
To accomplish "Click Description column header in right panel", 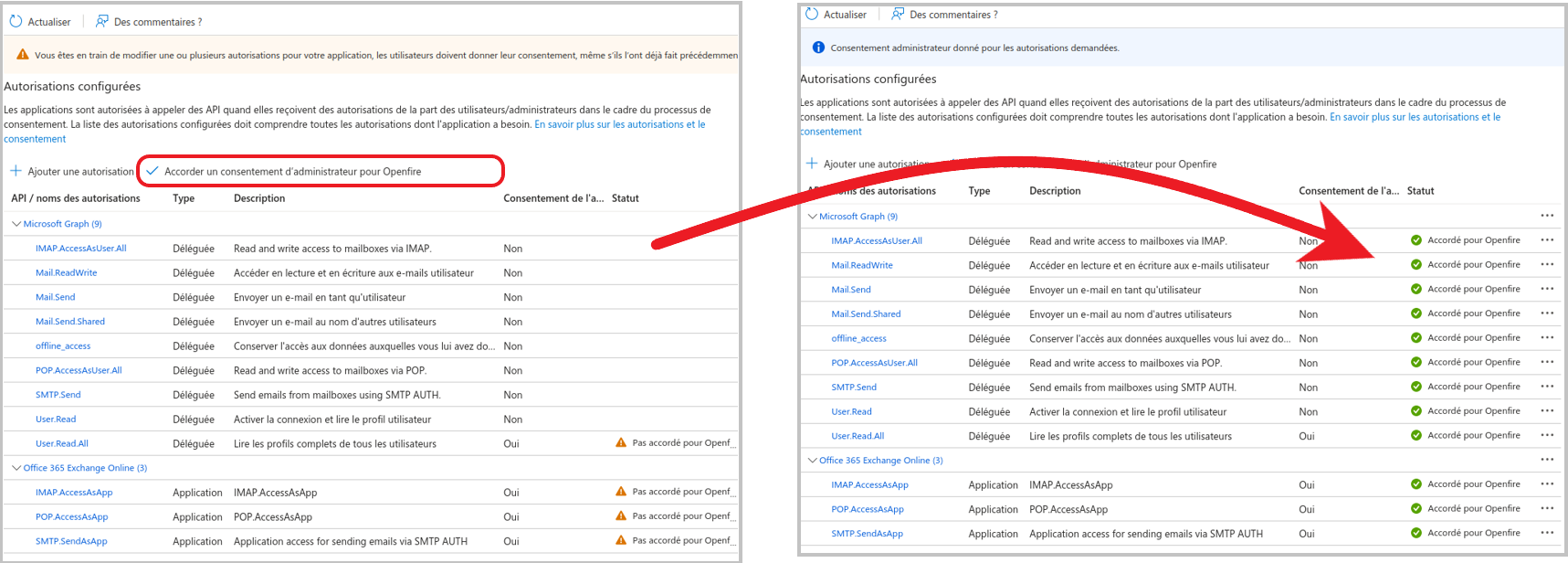I will pyautogui.click(x=1055, y=191).
